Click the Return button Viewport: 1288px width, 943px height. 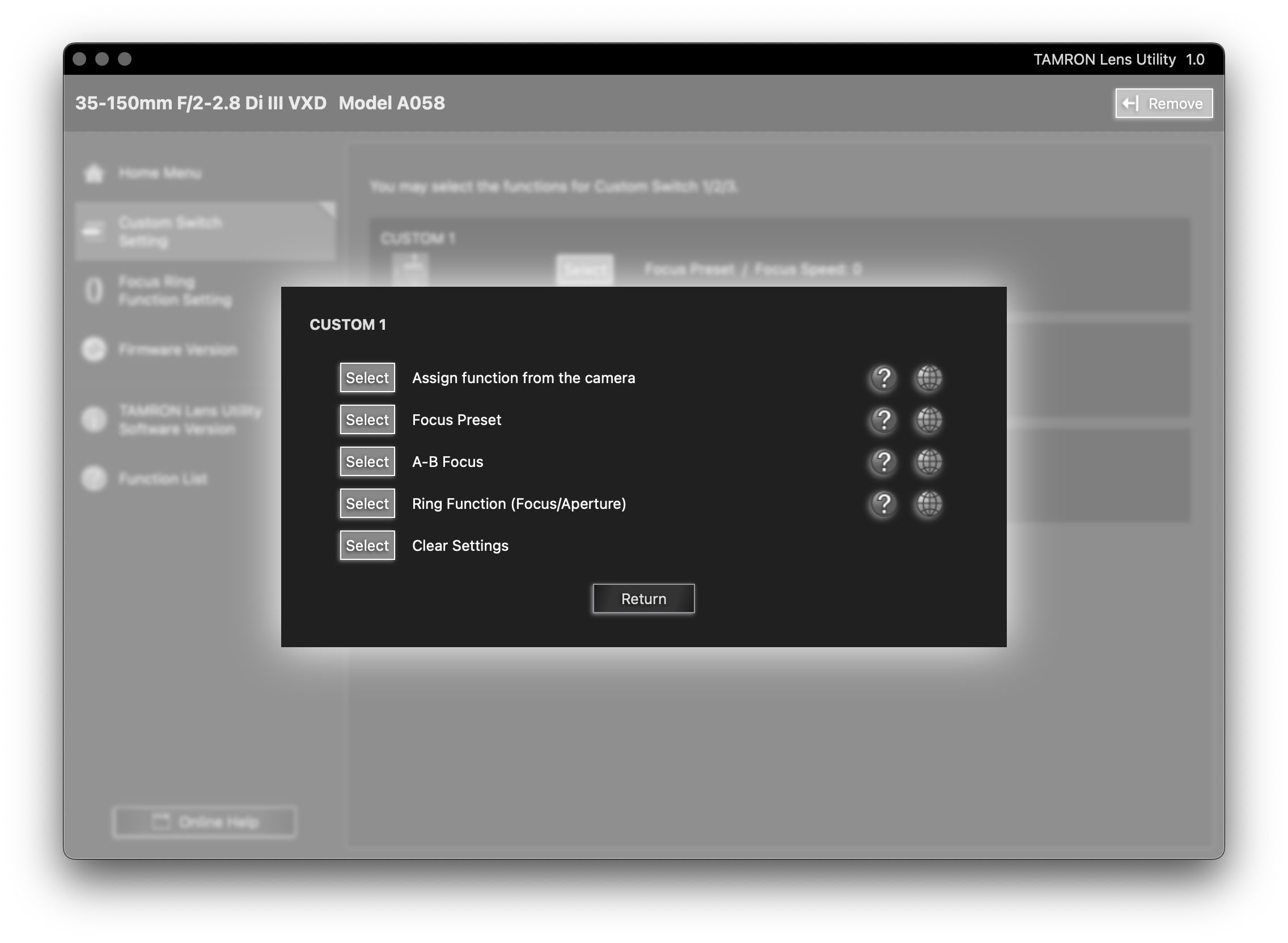pos(643,599)
